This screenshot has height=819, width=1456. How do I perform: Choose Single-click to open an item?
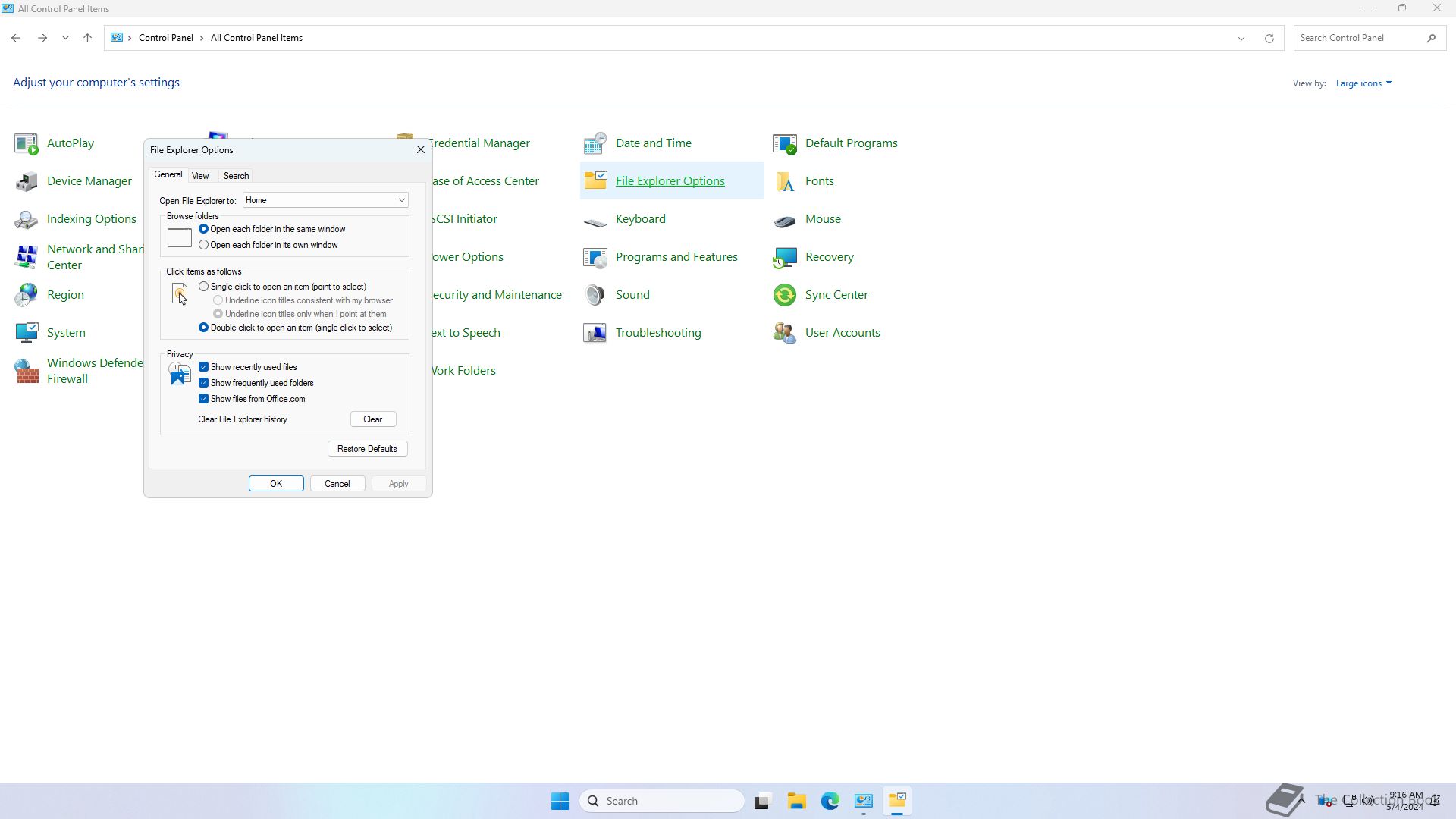[x=204, y=287]
